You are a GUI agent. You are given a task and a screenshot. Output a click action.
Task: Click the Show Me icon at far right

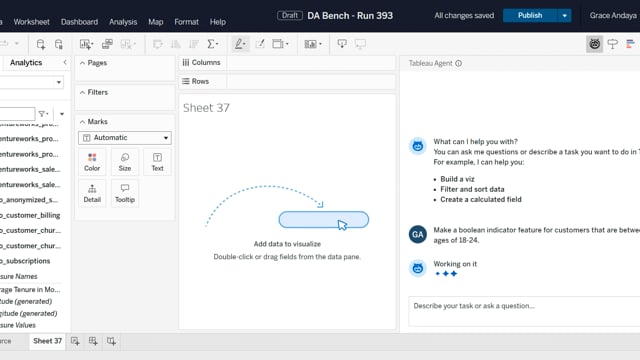coord(630,44)
